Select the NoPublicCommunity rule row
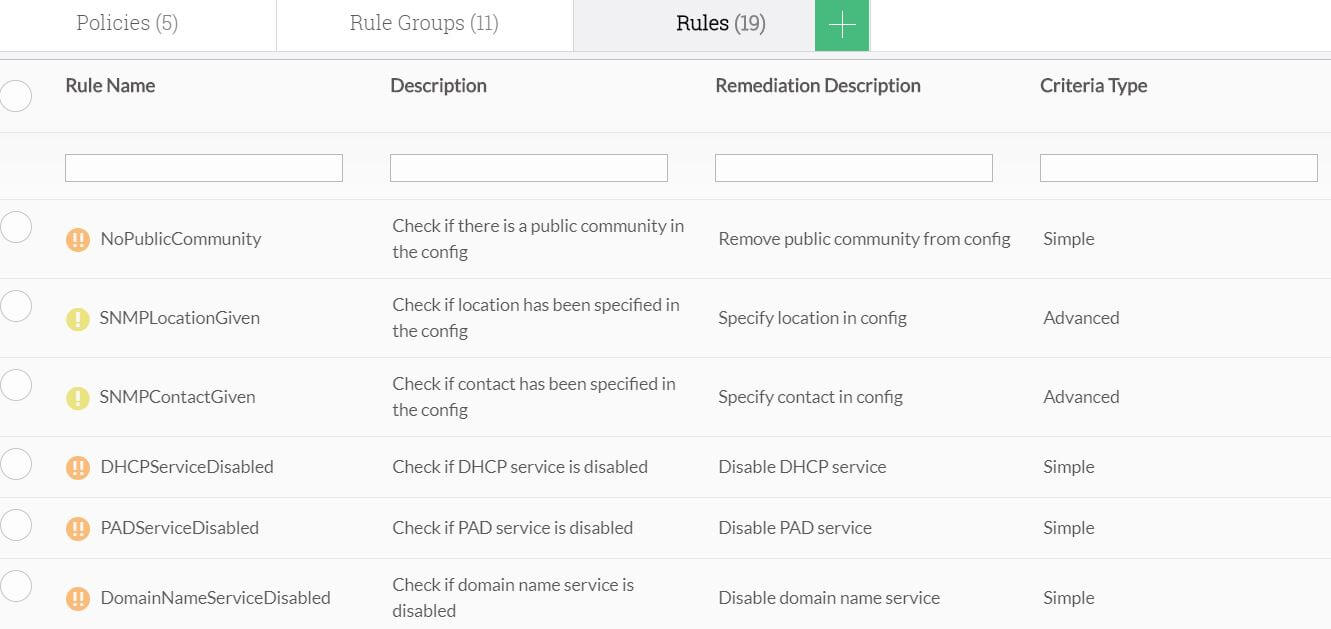The height and width of the screenshot is (629, 1331). 16,227
